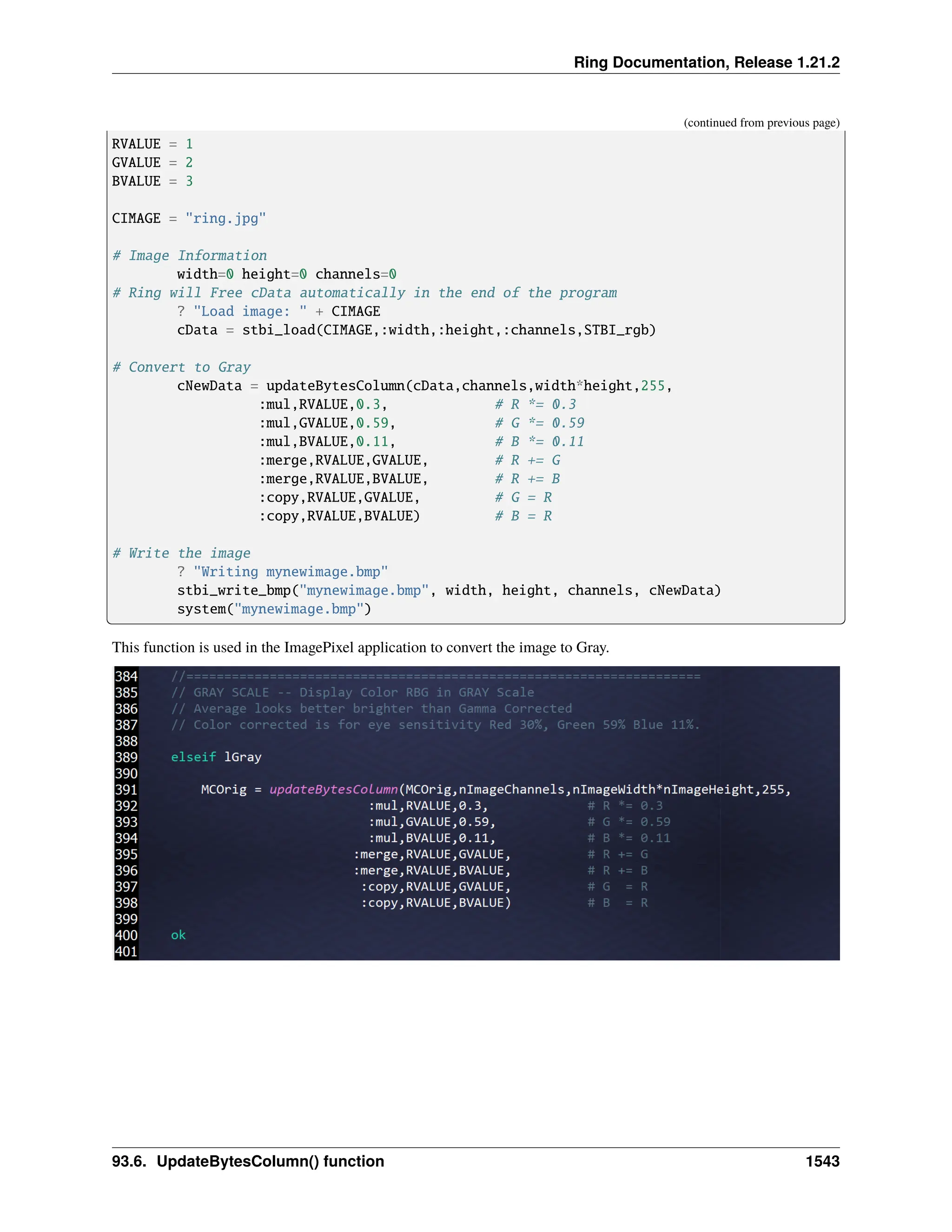
Task: Click updateBytesColumn in the cNewData assignment
Action: coord(335,386)
